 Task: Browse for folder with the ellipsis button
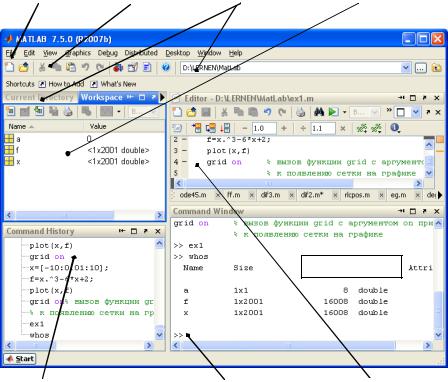click(421, 68)
